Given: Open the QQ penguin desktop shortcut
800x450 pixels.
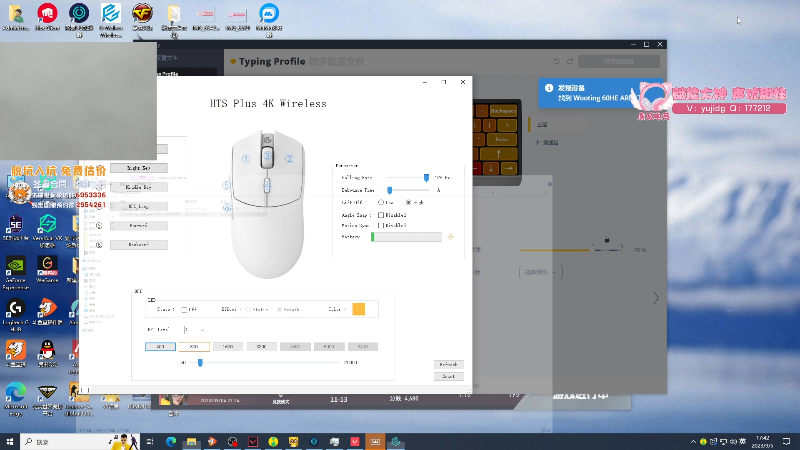Looking at the screenshot, I should point(47,354).
